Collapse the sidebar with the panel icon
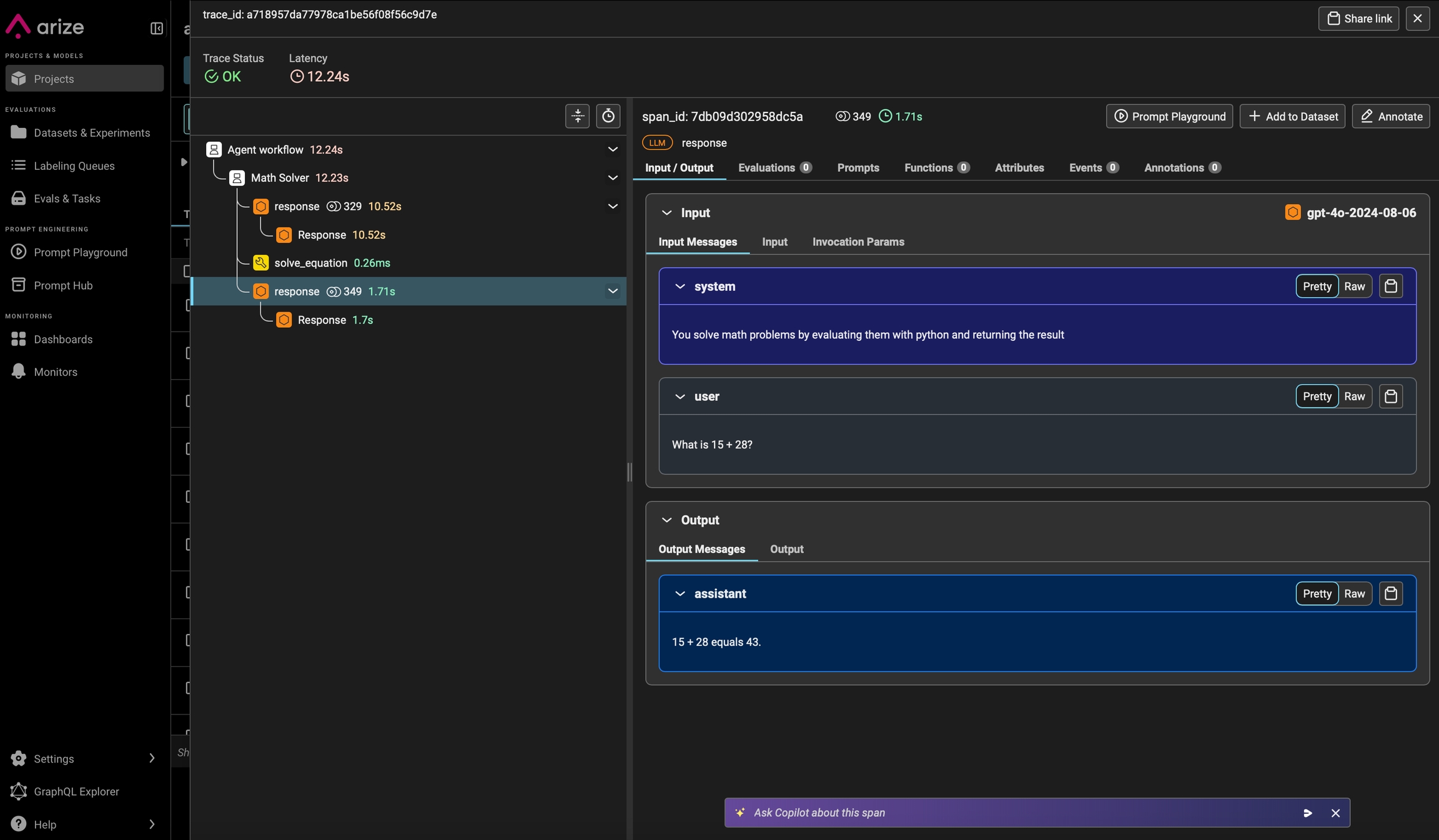This screenshot has width=1439, height=840. [157, 28]
